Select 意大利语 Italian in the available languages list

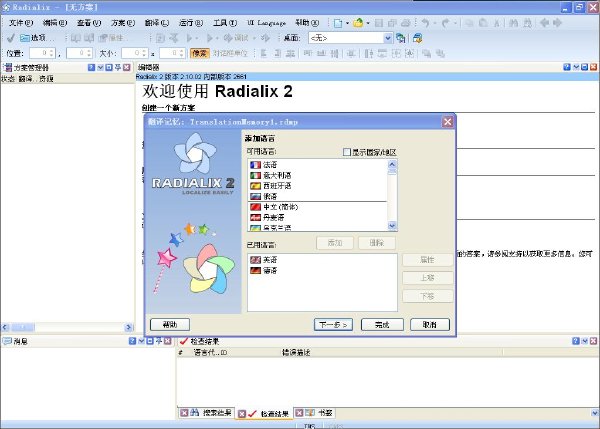pos(317,175)
